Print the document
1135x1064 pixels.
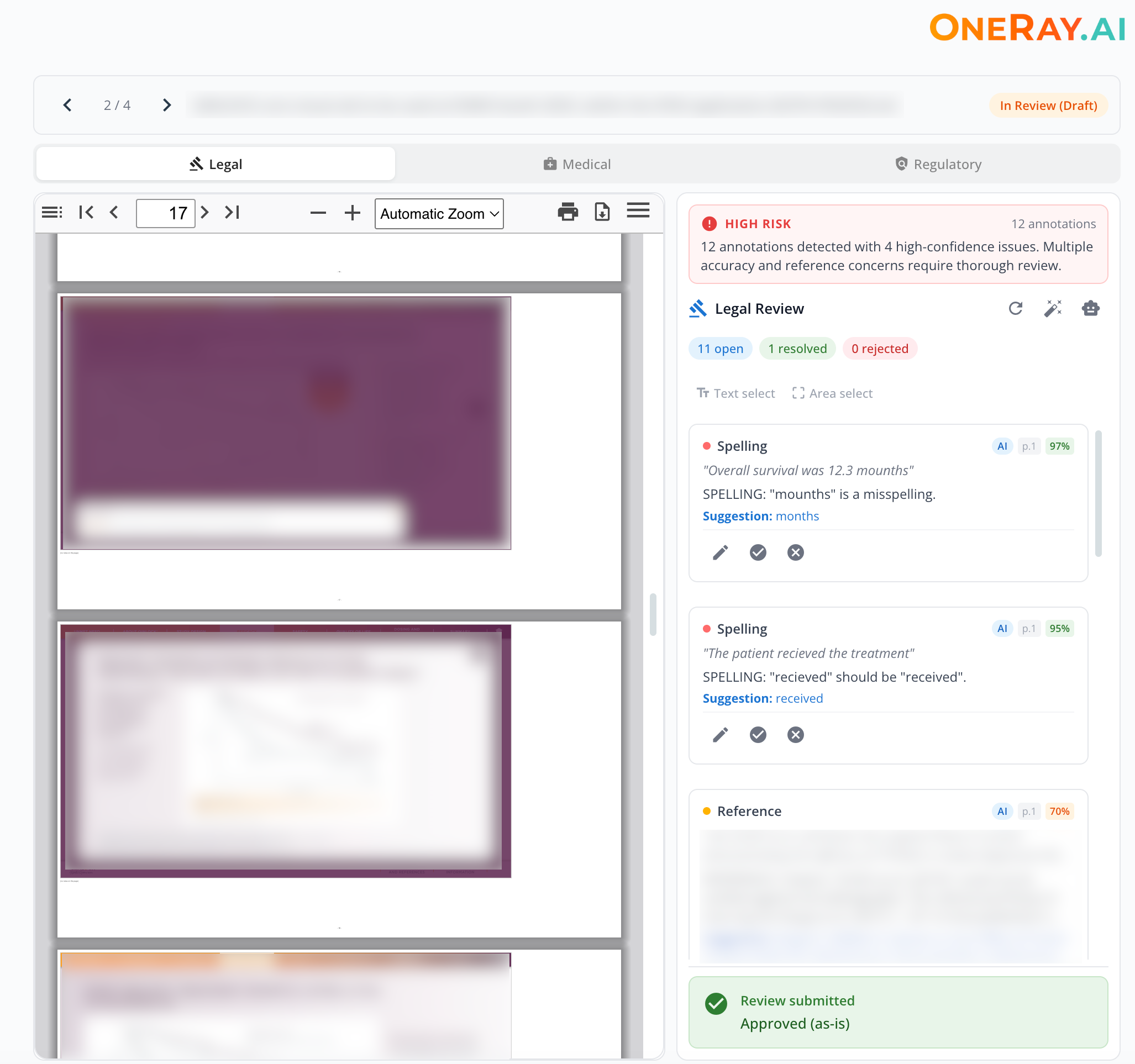coord(567,212)
